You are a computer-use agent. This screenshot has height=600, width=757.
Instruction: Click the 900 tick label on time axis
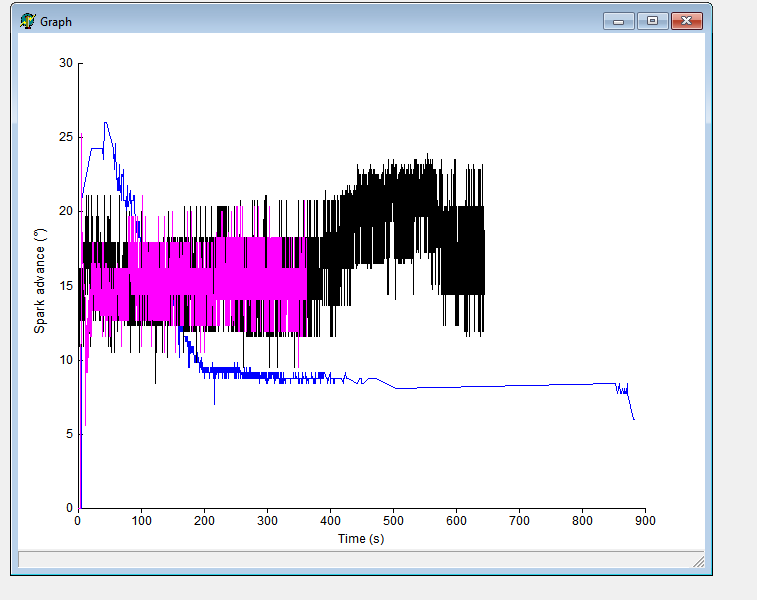[x=645, y=521]
